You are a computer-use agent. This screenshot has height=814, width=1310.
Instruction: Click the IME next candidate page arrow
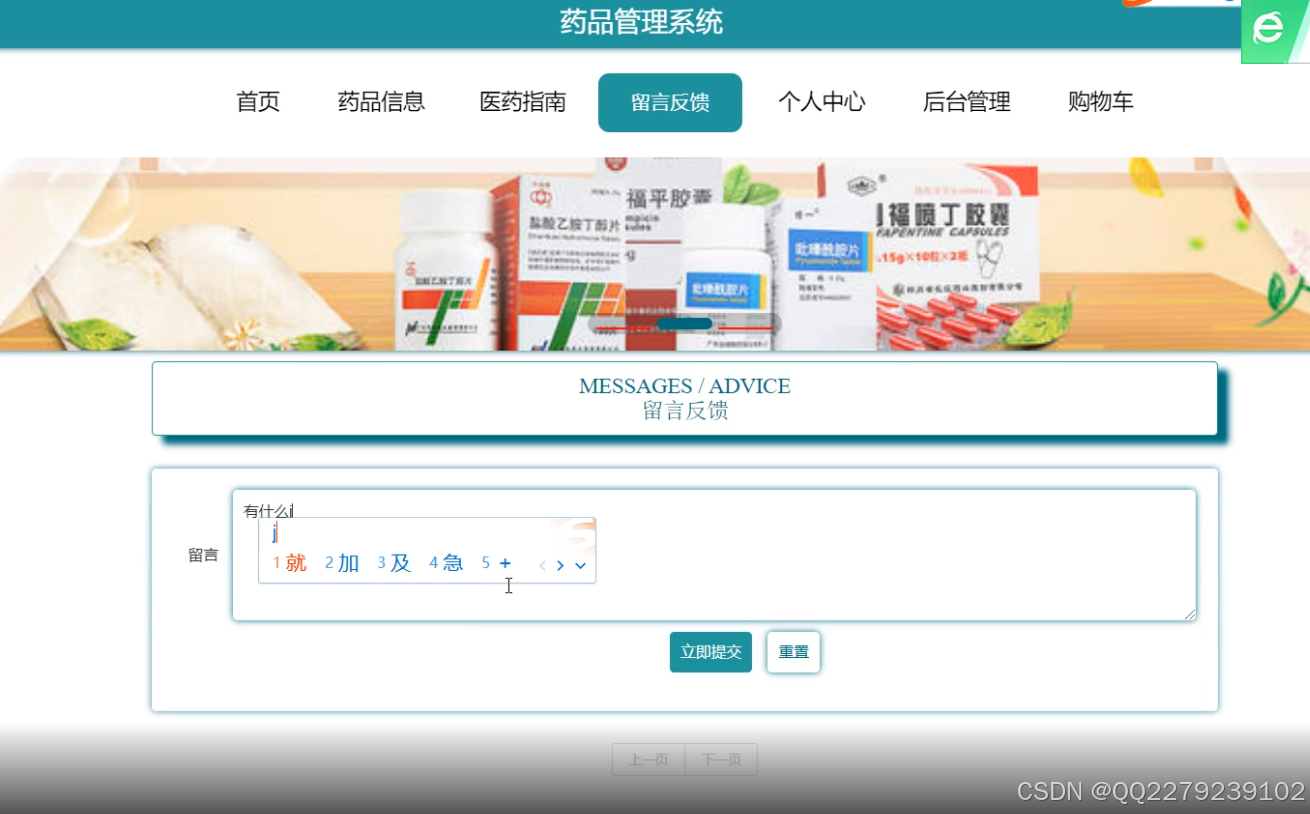point(560,563)
